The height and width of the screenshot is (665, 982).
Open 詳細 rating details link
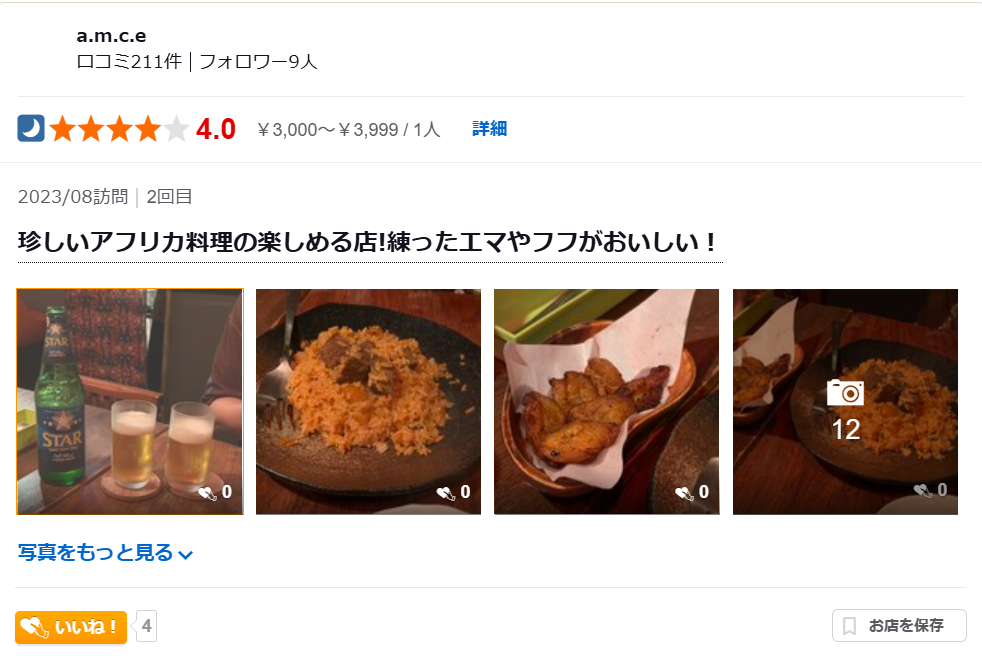point(489,128)
